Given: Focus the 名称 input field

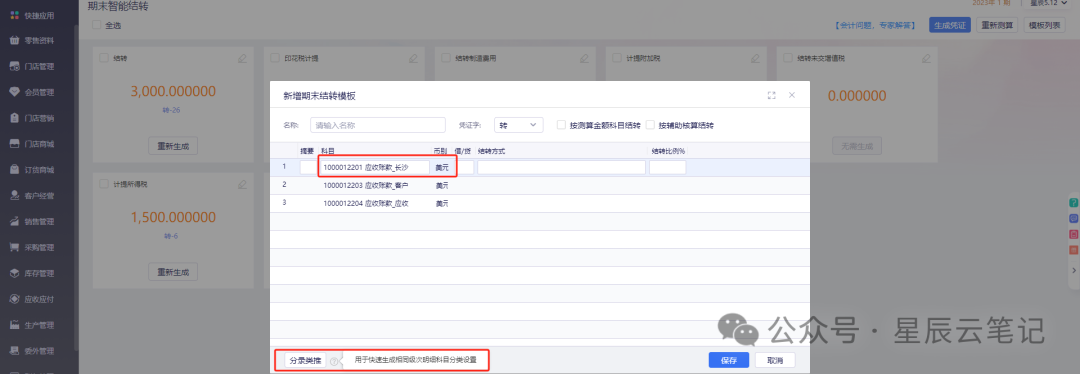Looking at the screenshot, I should click(378, 125).
